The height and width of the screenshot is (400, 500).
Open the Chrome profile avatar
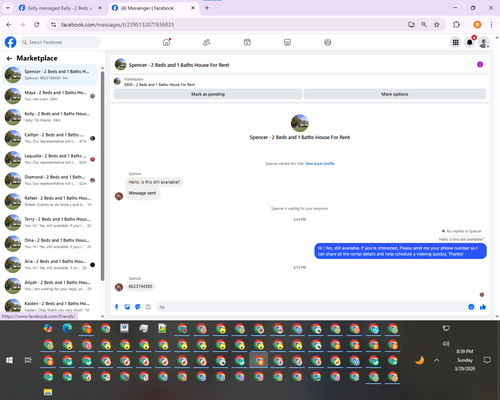click(x=477, y=25)
